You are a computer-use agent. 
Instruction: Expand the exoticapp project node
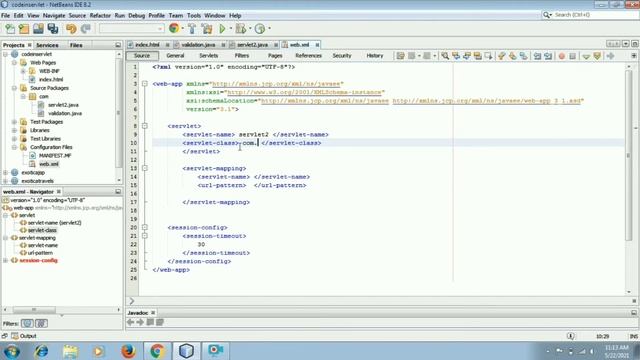pos(5,172)
